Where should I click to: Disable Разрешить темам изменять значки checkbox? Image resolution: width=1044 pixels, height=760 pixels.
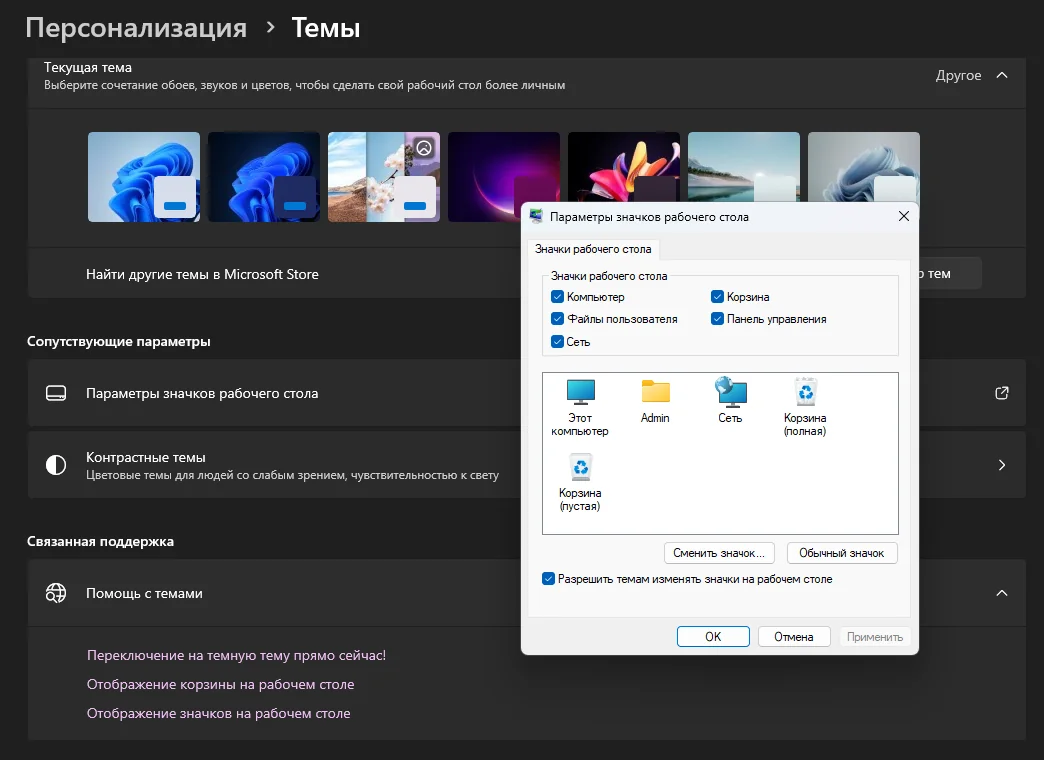(548, 579)
